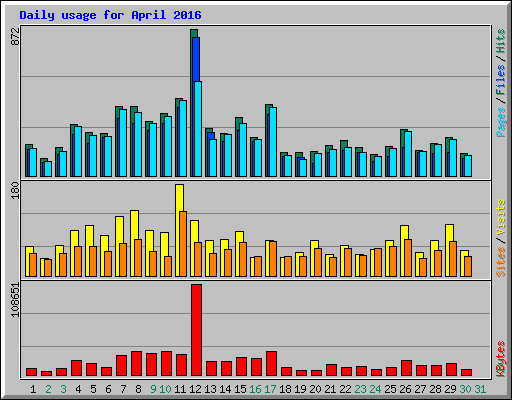Click the '108651' KBytes axis value
This screenshot has width=512, height=400.
click(15, 300)
